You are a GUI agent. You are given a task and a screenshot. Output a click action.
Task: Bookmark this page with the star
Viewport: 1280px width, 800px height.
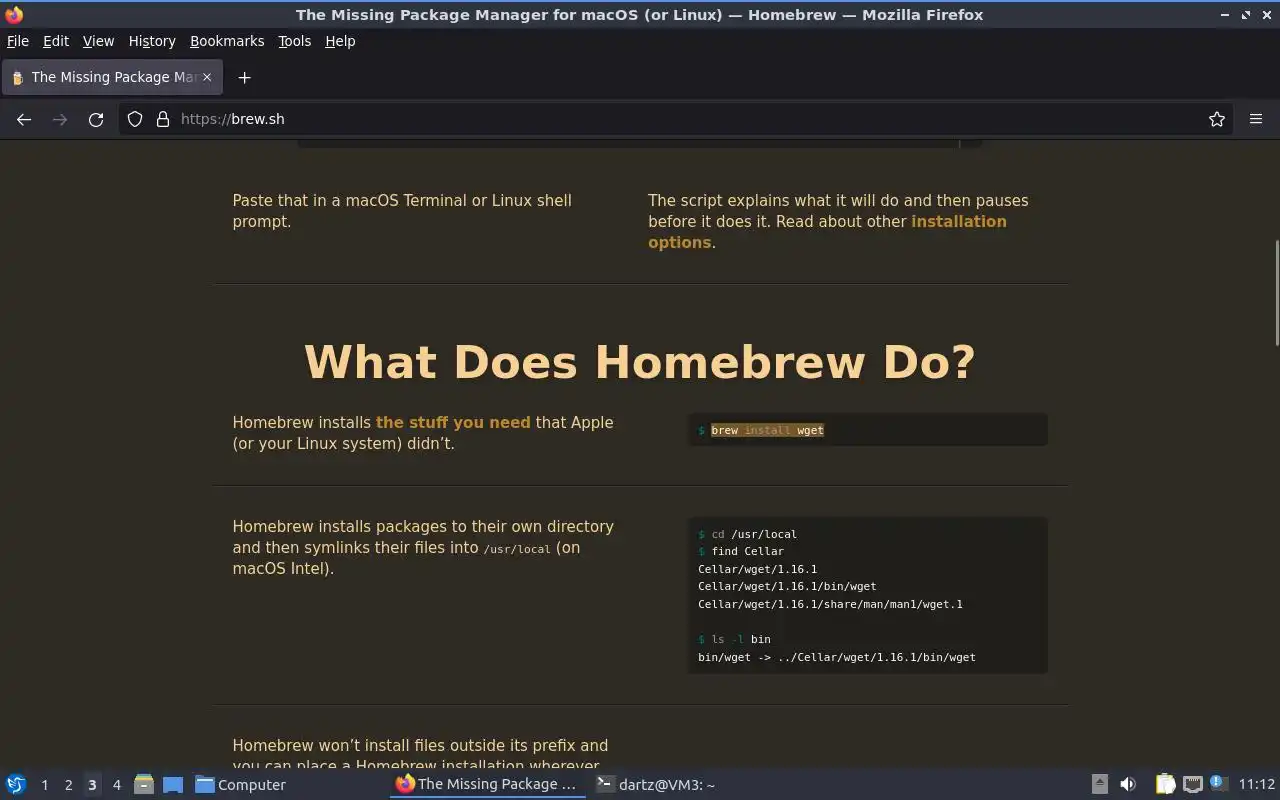[x=1217, y=119]
